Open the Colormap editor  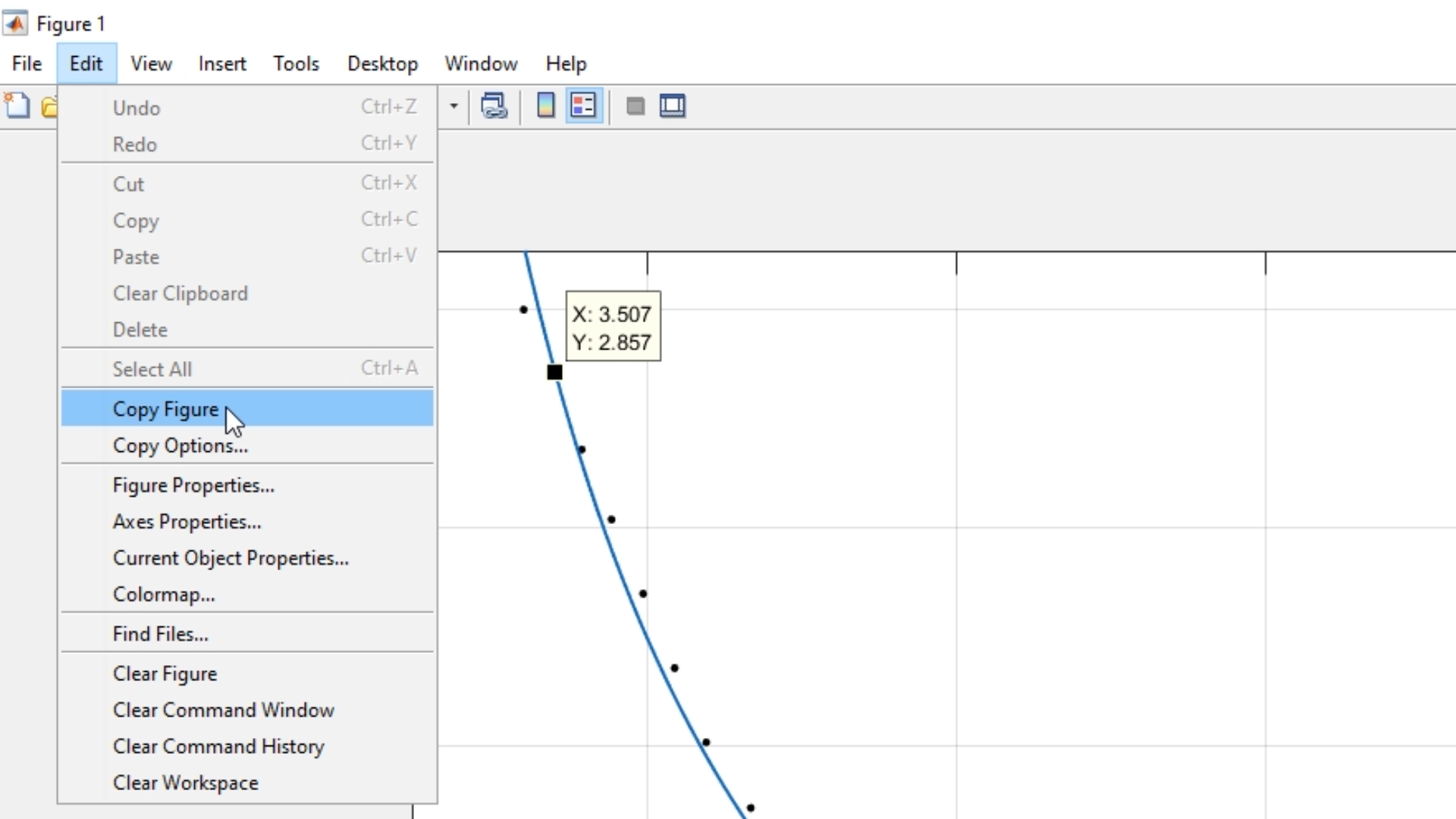click(x=164, y=595)
